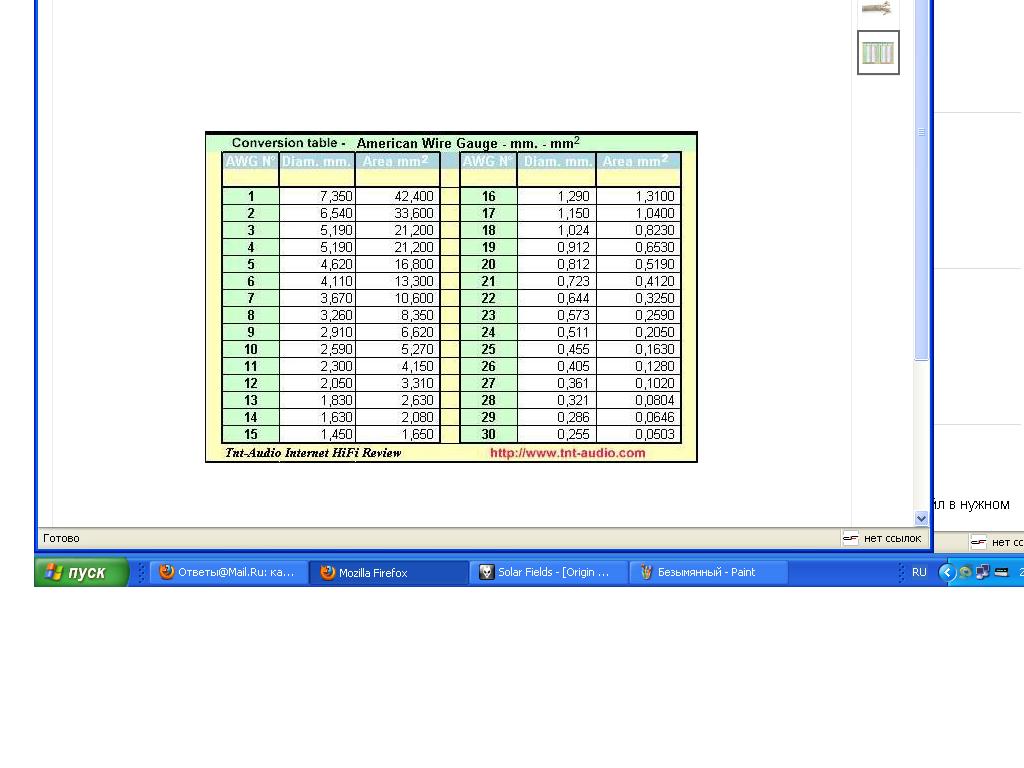
Task: Open the RU language selector
Action: [918, 572]
